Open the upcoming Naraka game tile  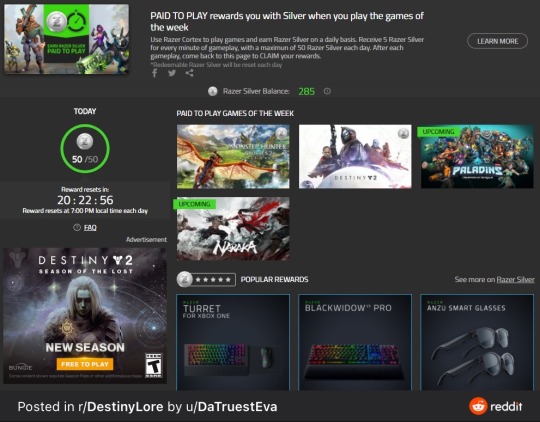[233, 228]
